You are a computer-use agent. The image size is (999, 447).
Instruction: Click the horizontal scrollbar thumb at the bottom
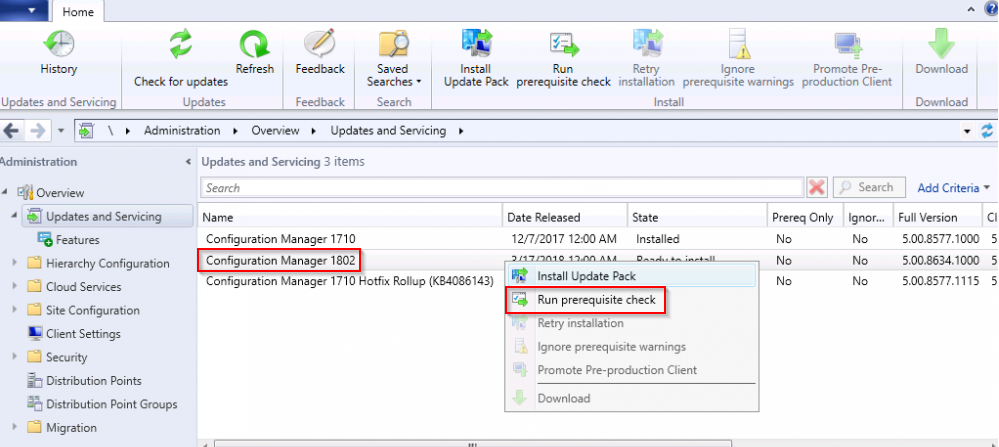pyautogui.click(x=473, y=444)
